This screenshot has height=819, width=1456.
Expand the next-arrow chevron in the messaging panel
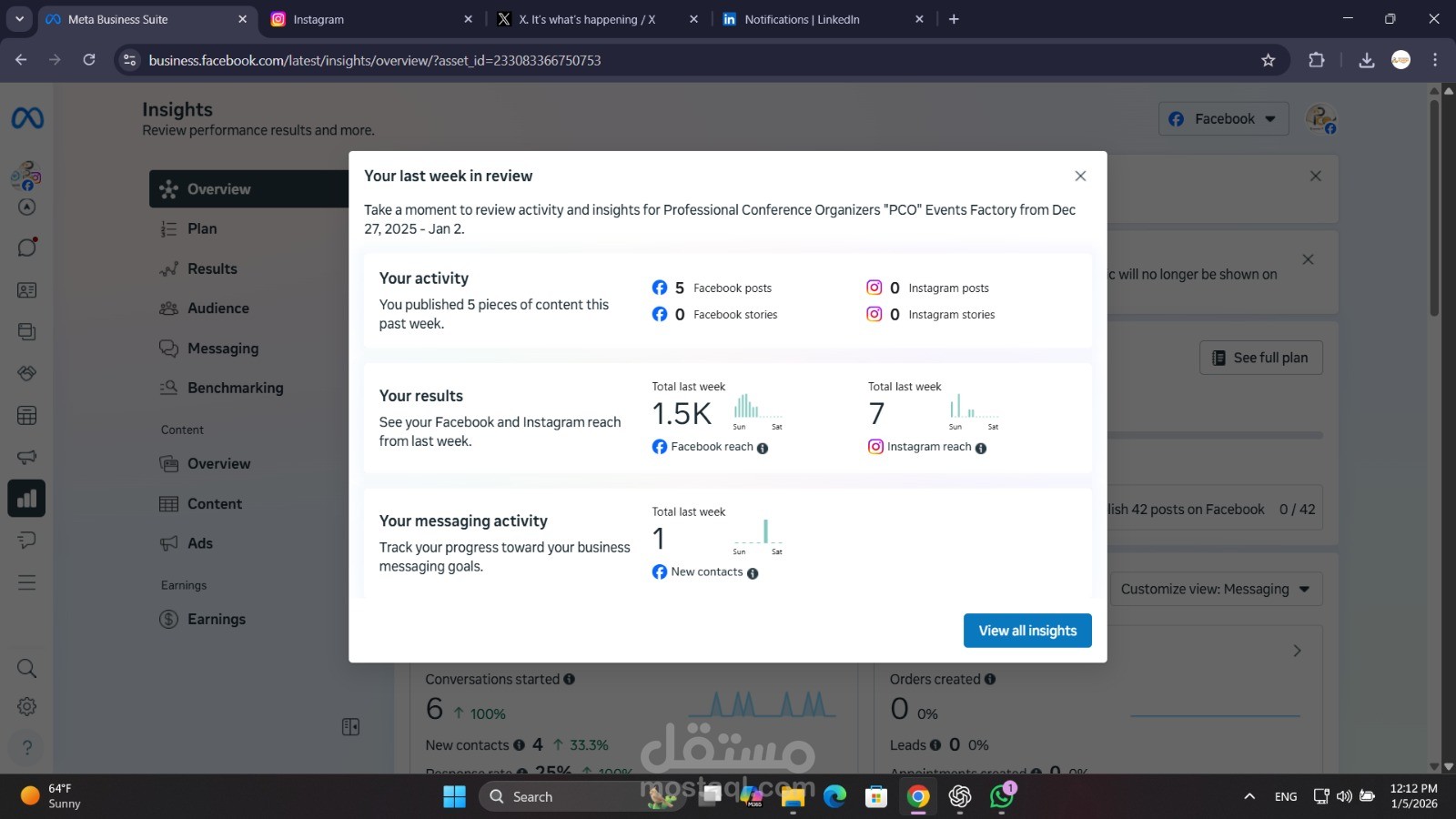[1298, 651]
